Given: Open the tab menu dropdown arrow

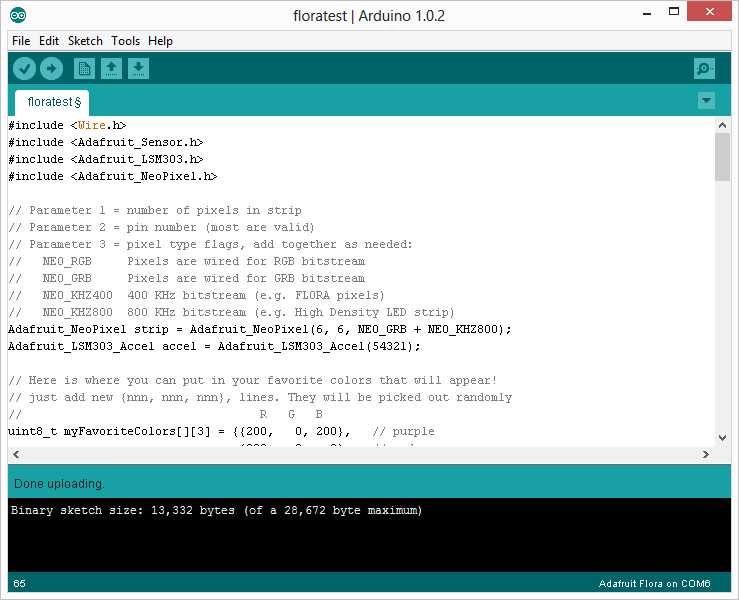Looking at the screenshot, I should point(706,100).
